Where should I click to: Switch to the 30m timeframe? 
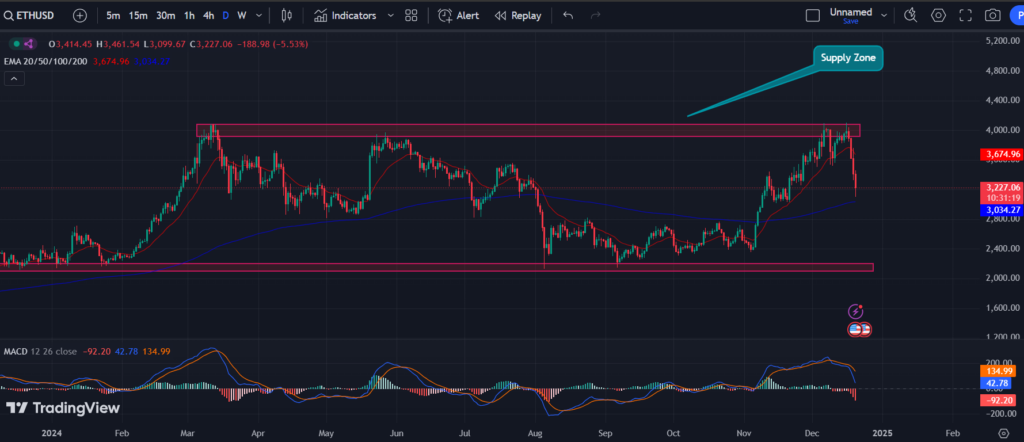point(165,15)
